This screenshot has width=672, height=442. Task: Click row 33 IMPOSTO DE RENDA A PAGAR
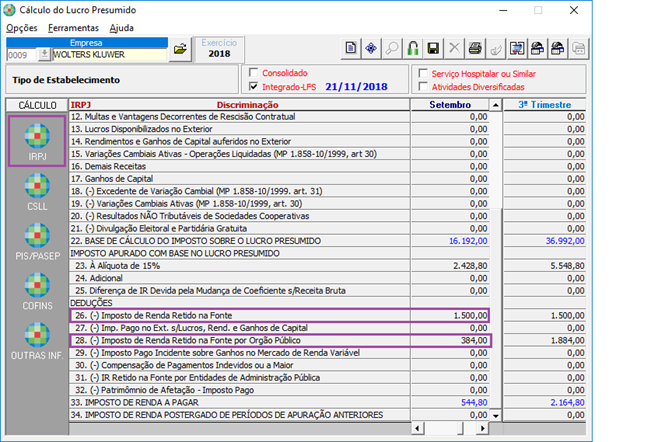tap(240, 403)
